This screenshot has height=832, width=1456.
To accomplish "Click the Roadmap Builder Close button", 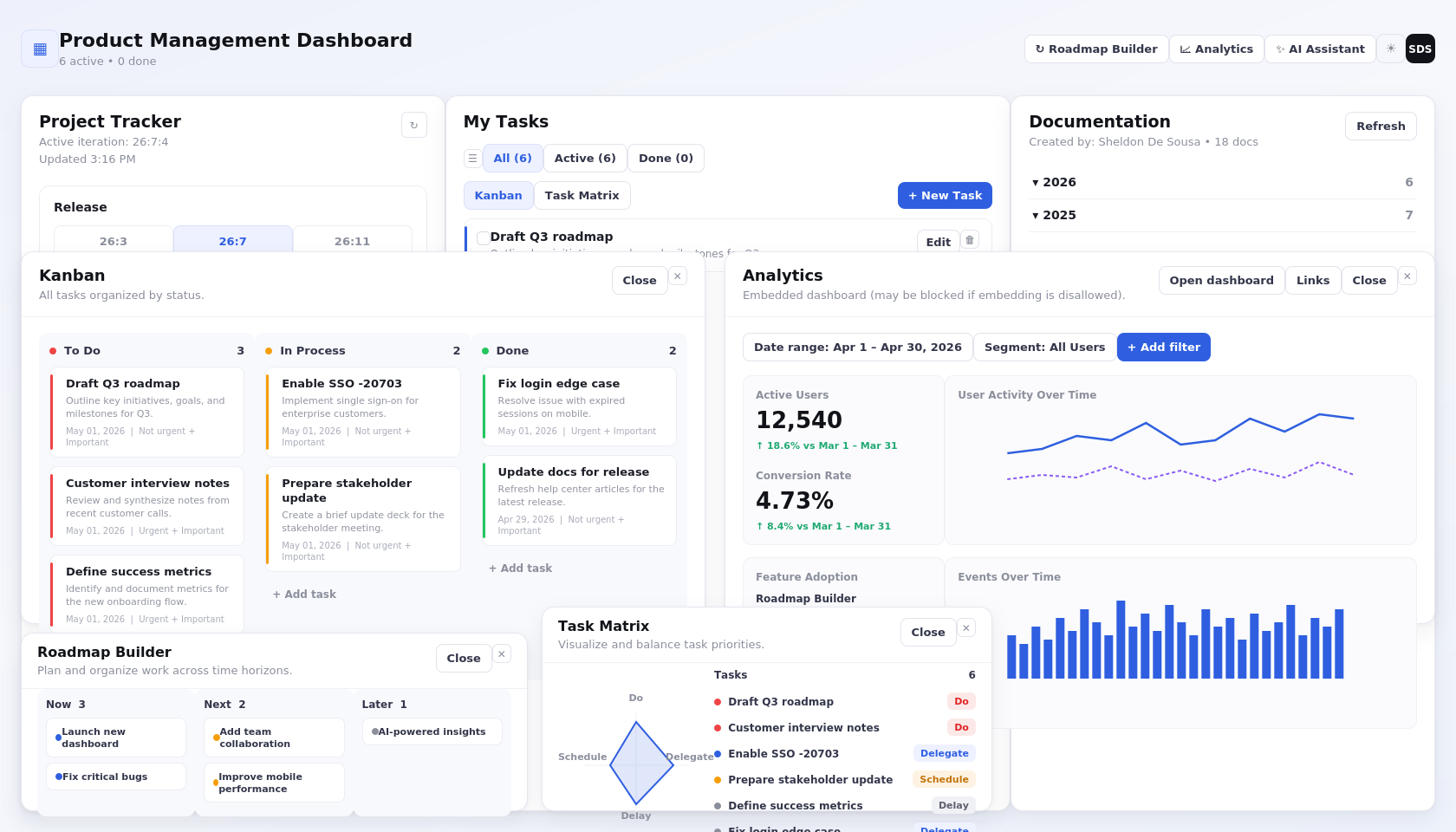I will point(464,659).
